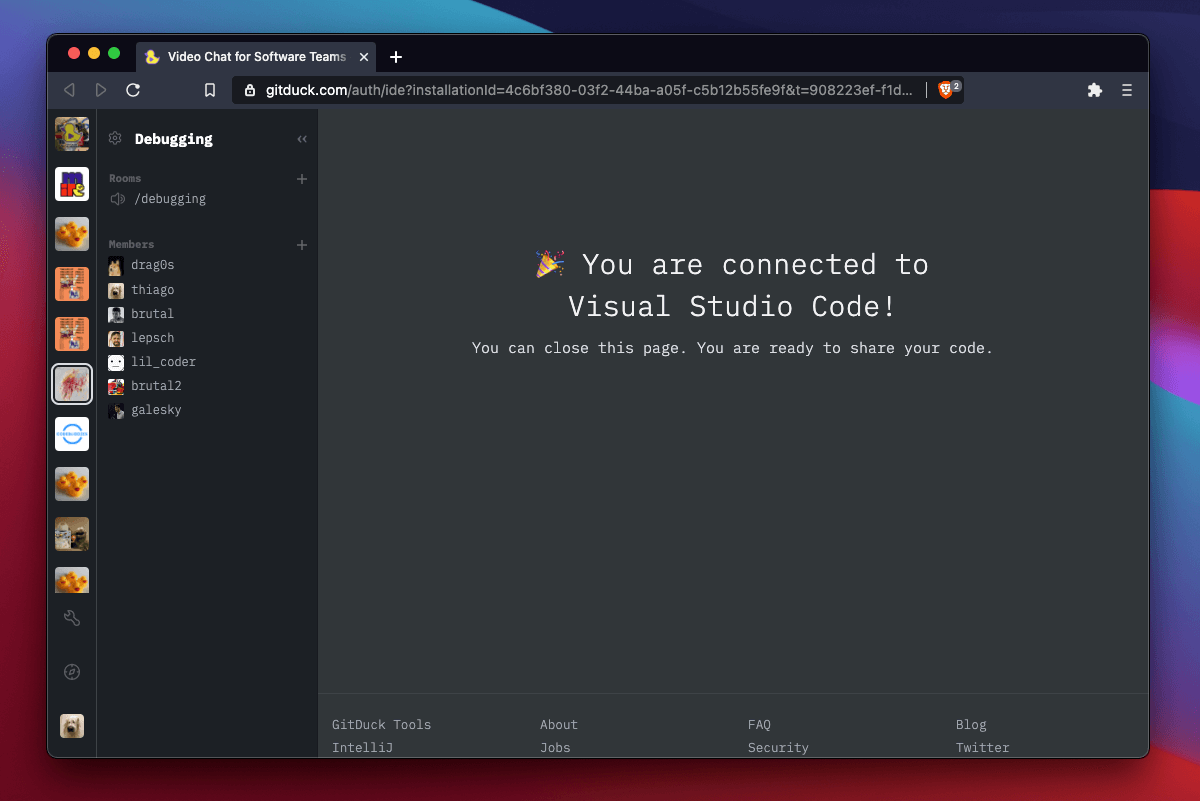The image size is (1200, 801).
Task: Close the Video Chat for Software Teams tab
Action: 364,57
